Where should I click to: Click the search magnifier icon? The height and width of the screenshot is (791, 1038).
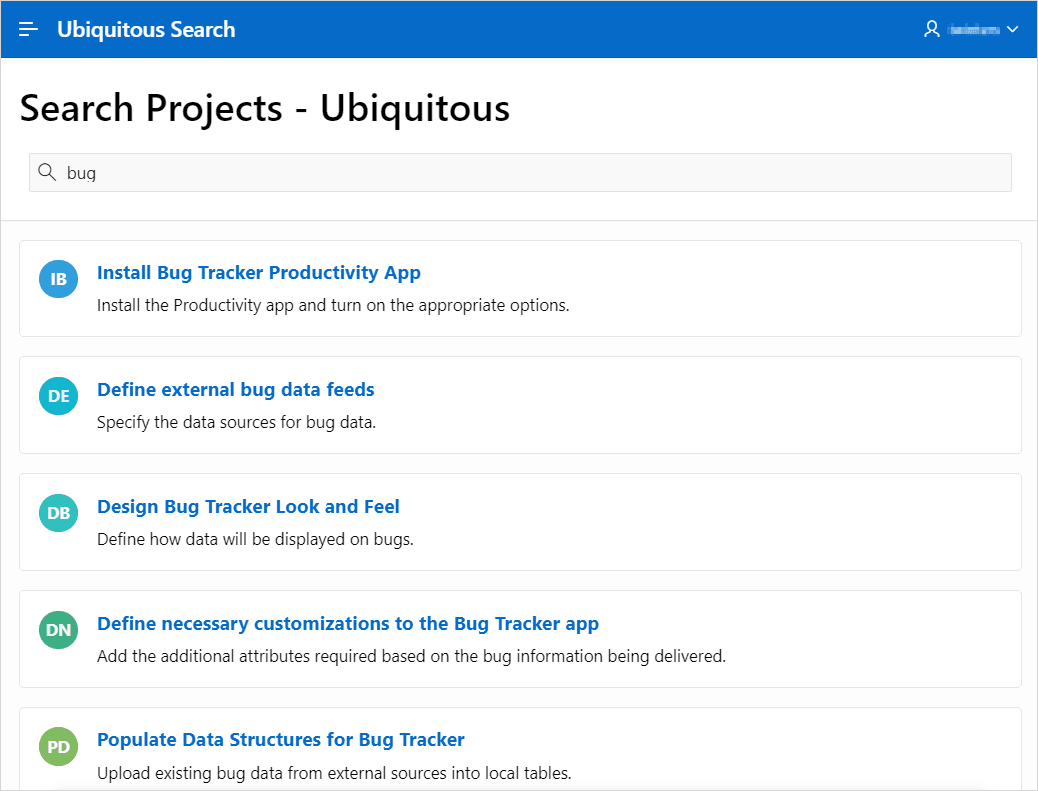(46, 172)
